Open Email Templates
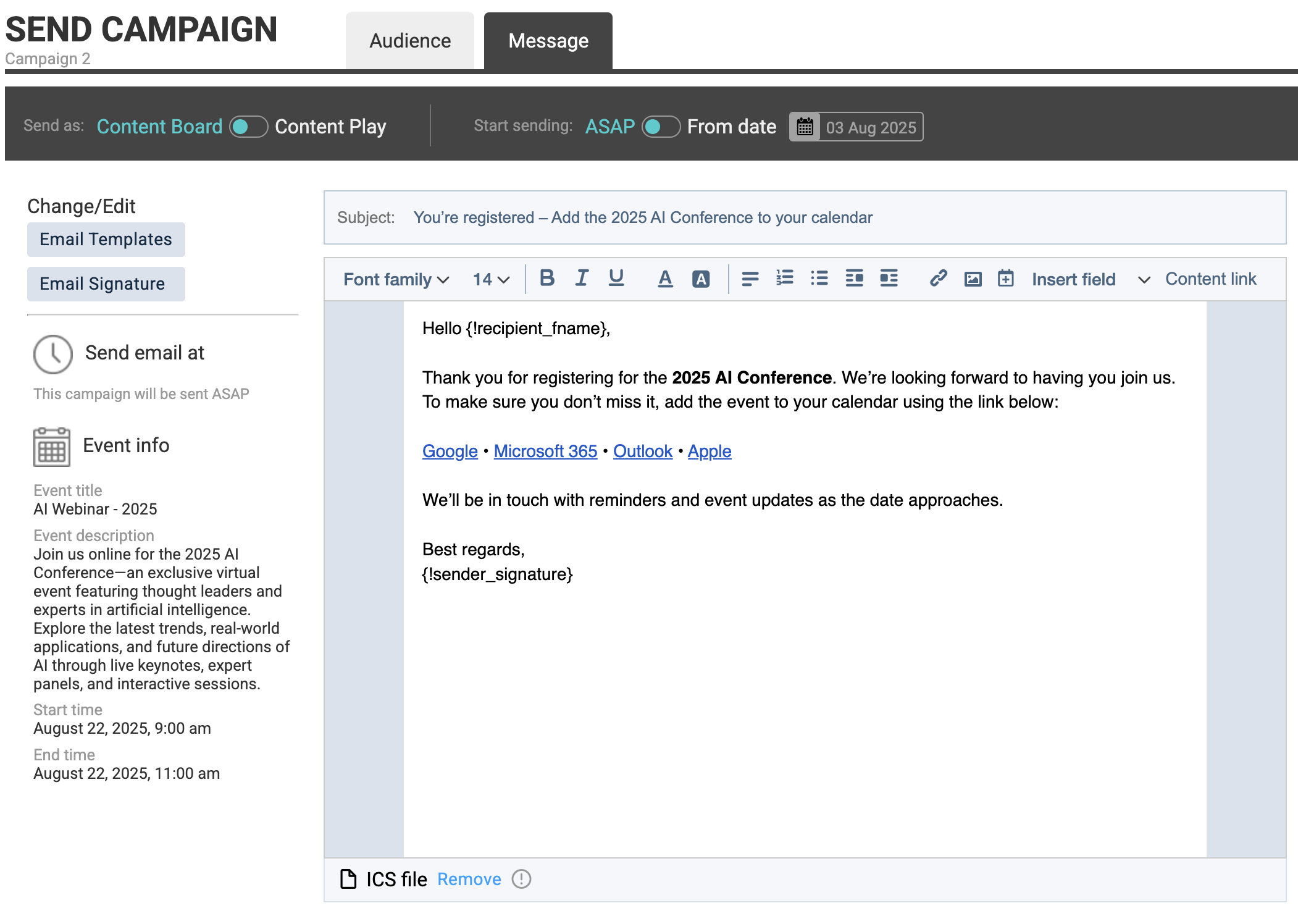Screen dimensions: 1298x924 [x=106, y=240]
